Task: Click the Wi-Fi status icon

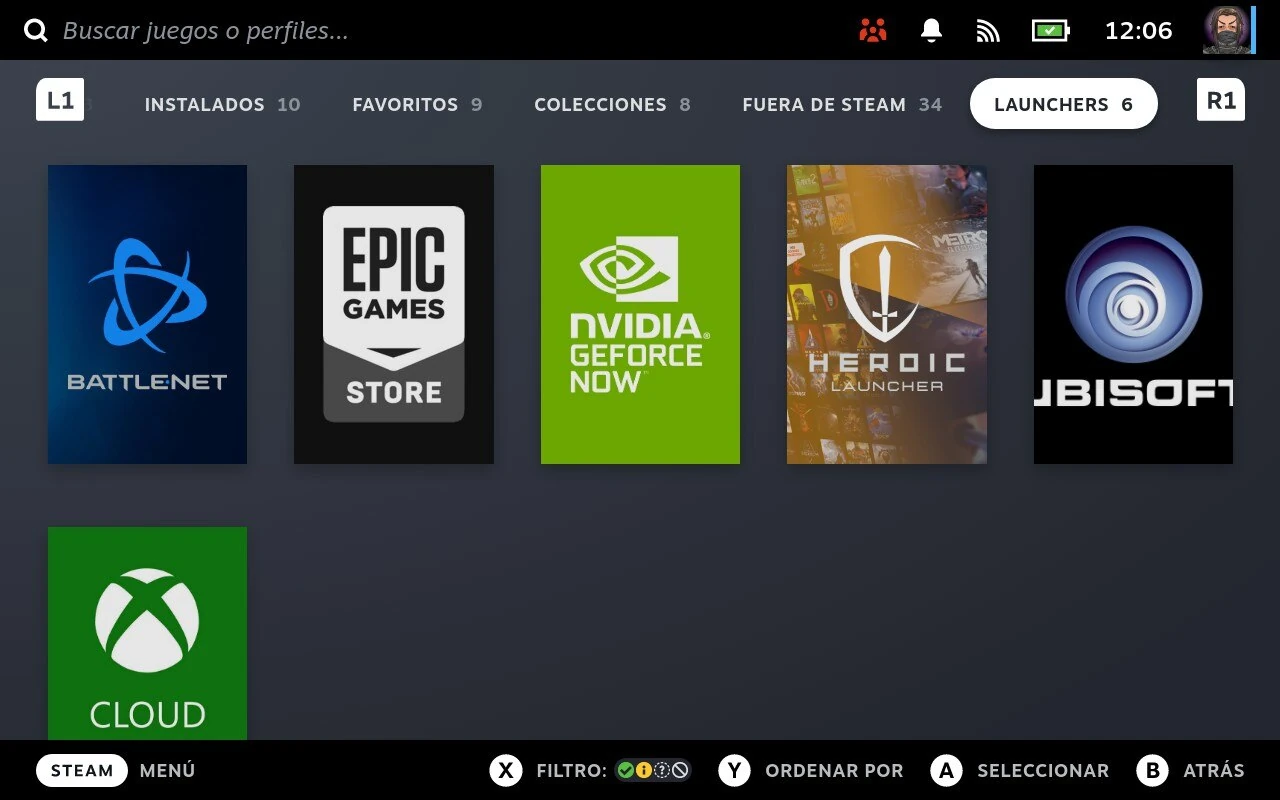Action: [x=988, y=29]
